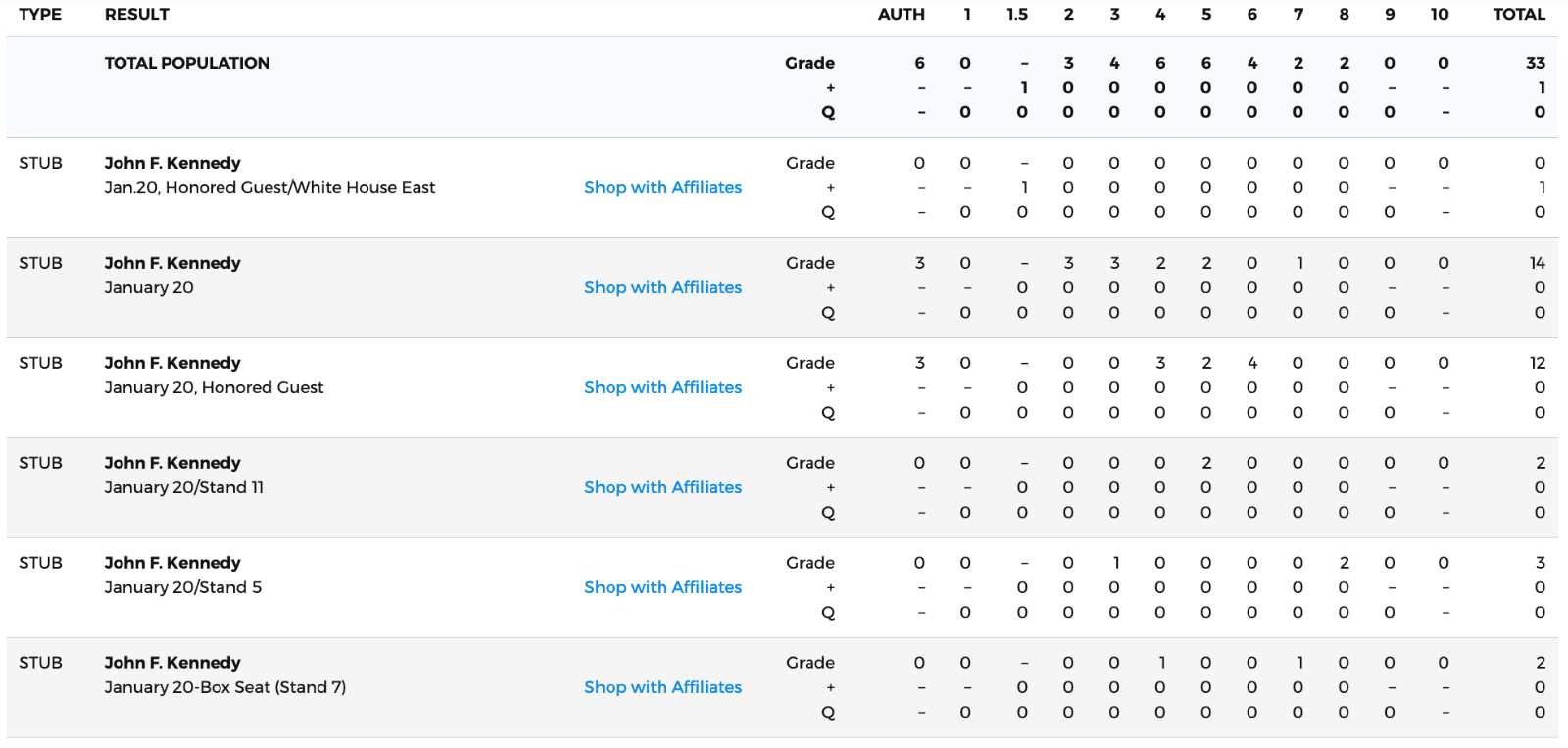Click Shop with Affiliates for plain January 20 stub
1568x748 pixels.
(x=662, y=287)
